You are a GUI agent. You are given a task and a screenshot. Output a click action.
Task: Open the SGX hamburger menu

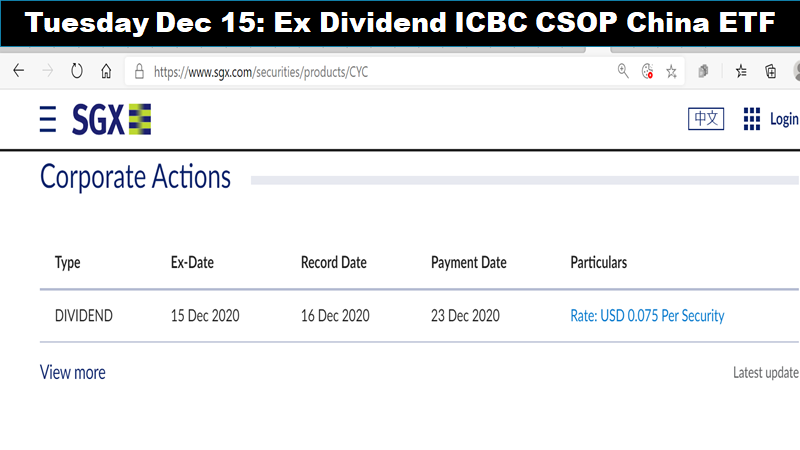click(48, 119)
